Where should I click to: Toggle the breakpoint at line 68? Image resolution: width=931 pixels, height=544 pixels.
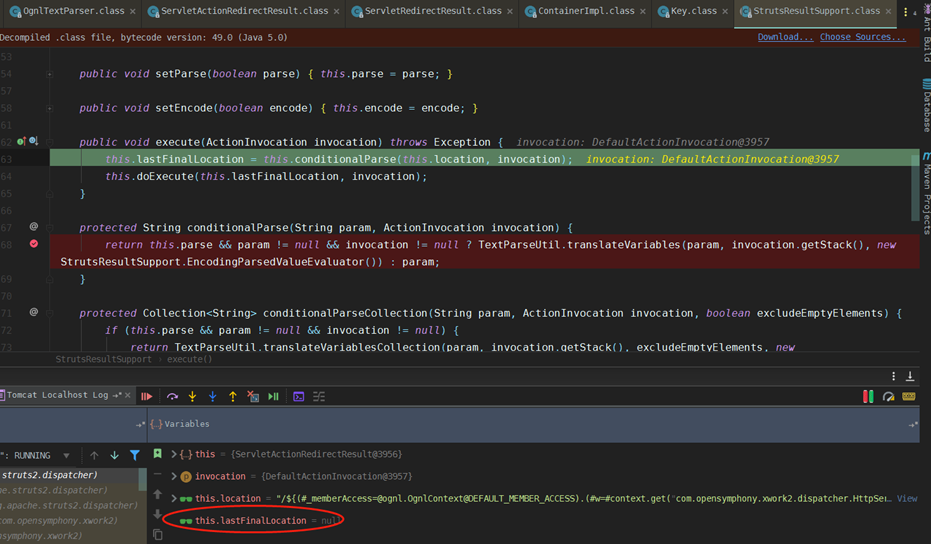click(34, 244)
